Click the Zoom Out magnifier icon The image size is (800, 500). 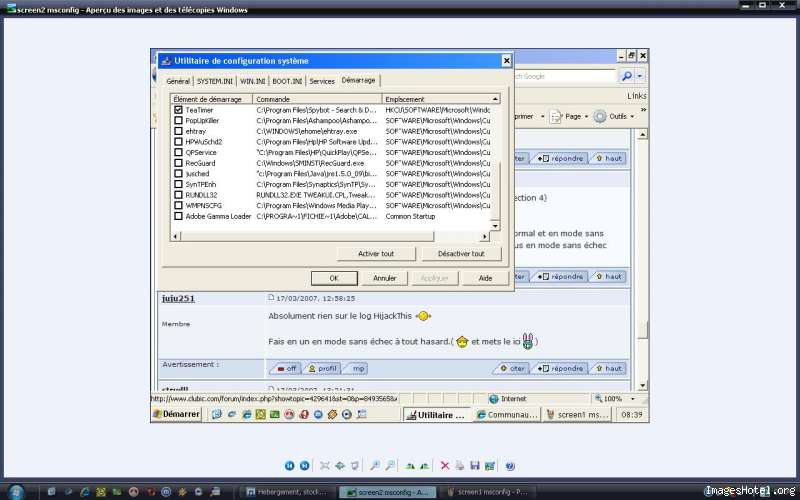coord(390,465)
